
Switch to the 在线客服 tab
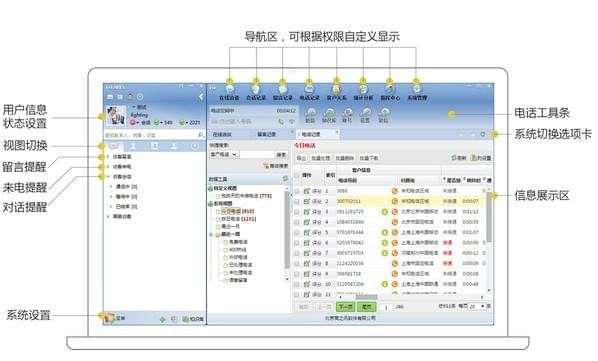tap(222, 134)
